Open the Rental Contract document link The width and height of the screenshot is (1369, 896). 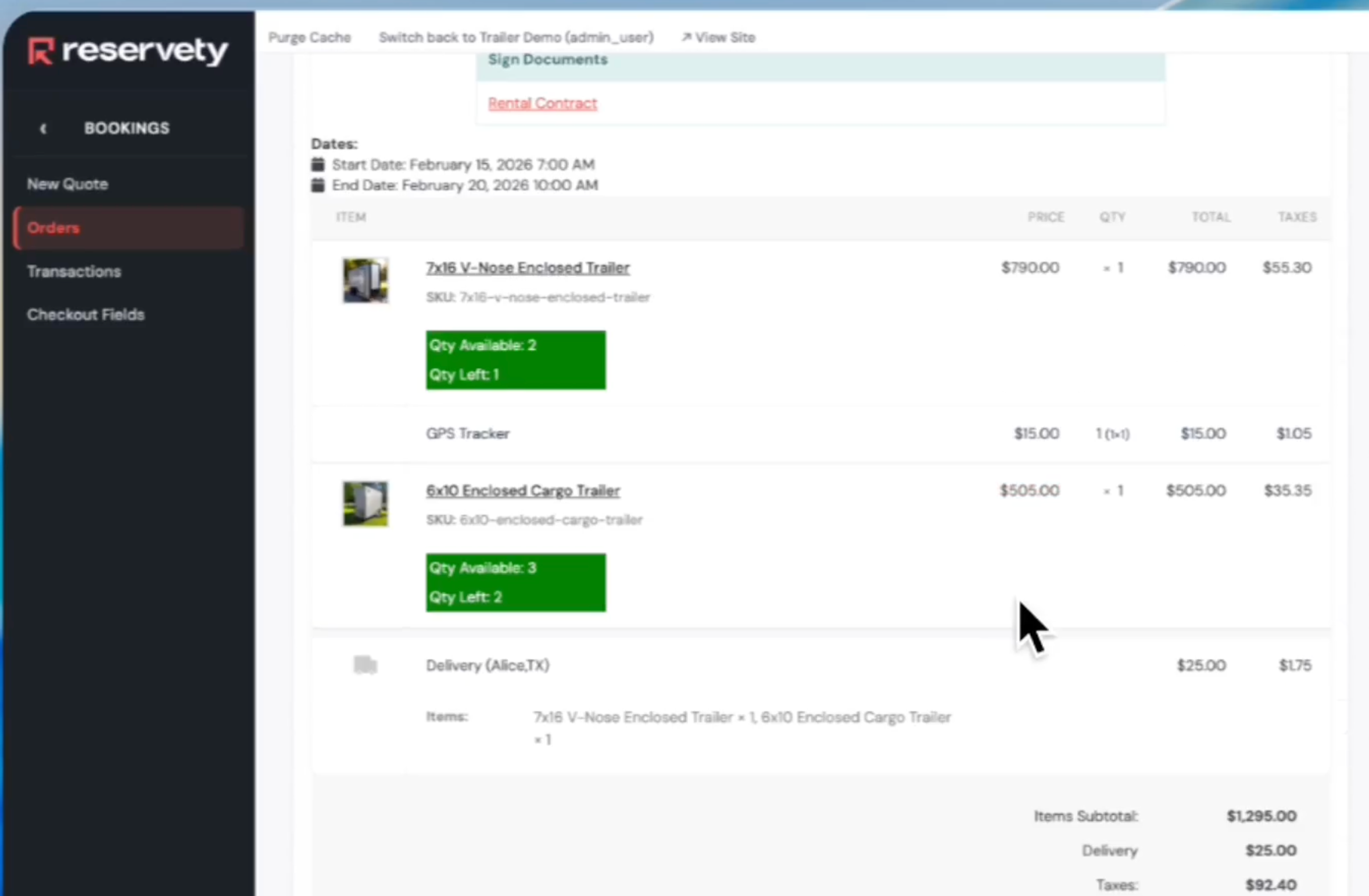pos(542,103)
